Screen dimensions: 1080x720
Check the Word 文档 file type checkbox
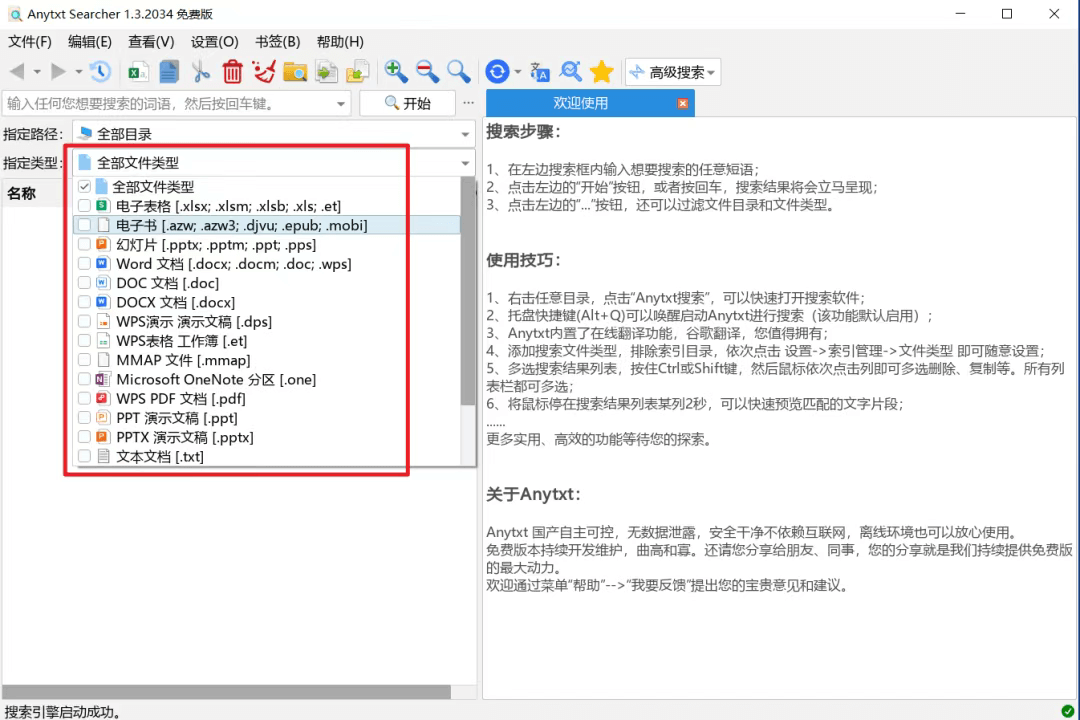(84, 264)
